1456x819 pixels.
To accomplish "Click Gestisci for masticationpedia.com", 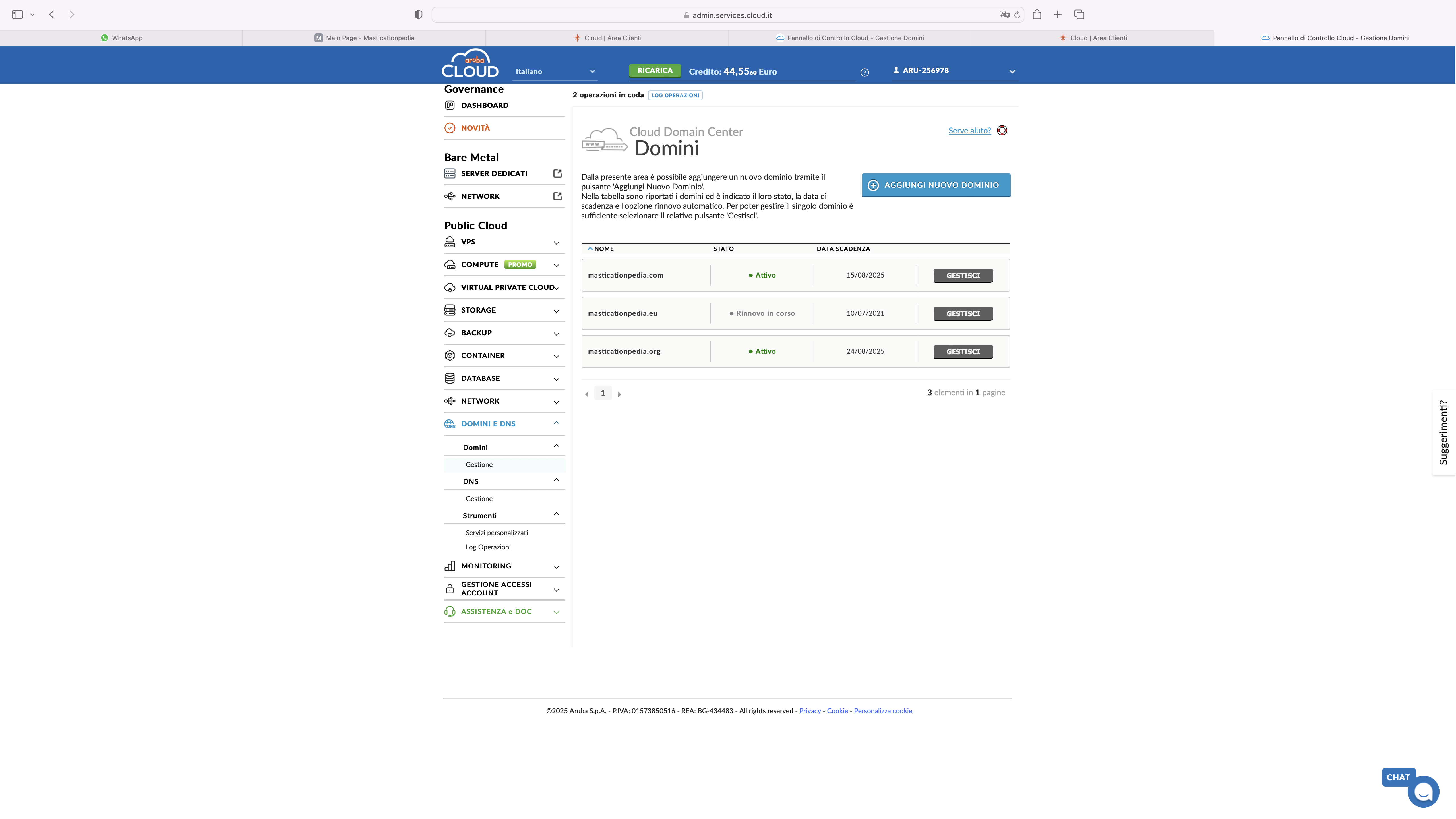I will (x=963, y=275).
